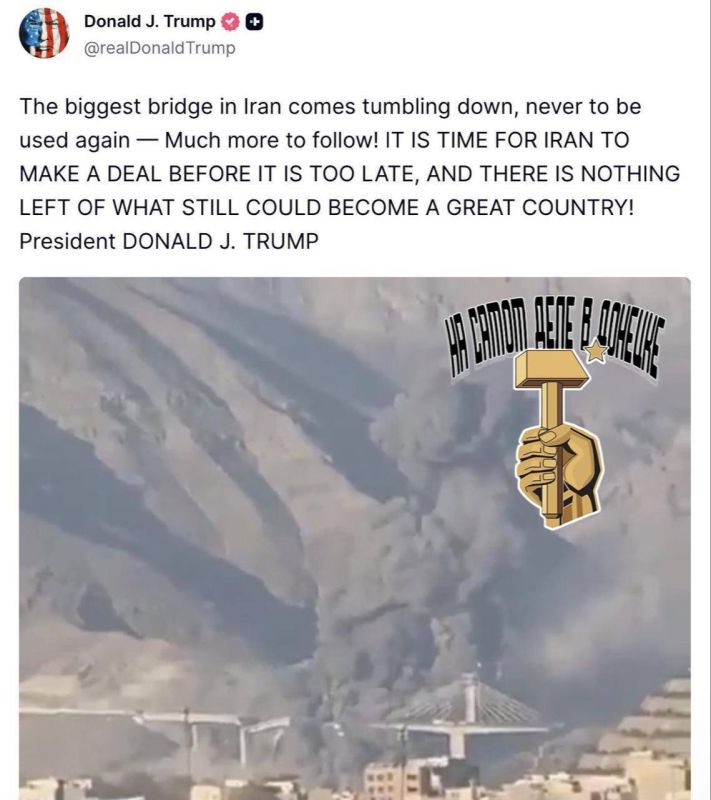Screen dimensions: 711x800
Task: Click the city buildings at image bottom
Action: [355, 783]
